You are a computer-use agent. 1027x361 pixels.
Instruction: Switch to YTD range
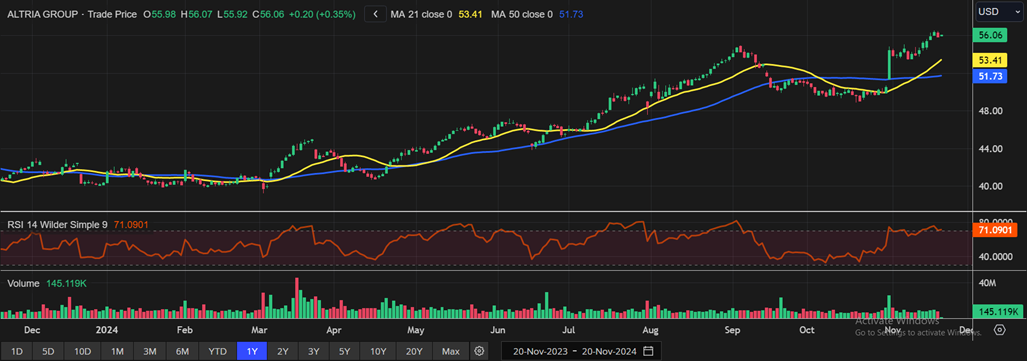[217, 351]
